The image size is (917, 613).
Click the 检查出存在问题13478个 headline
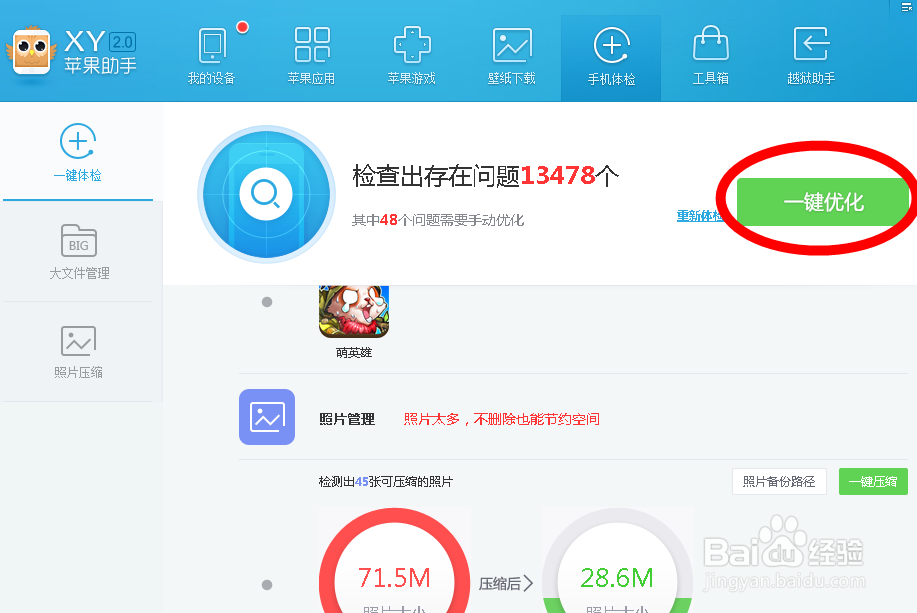pyautogui.click(x=485, y=175)
